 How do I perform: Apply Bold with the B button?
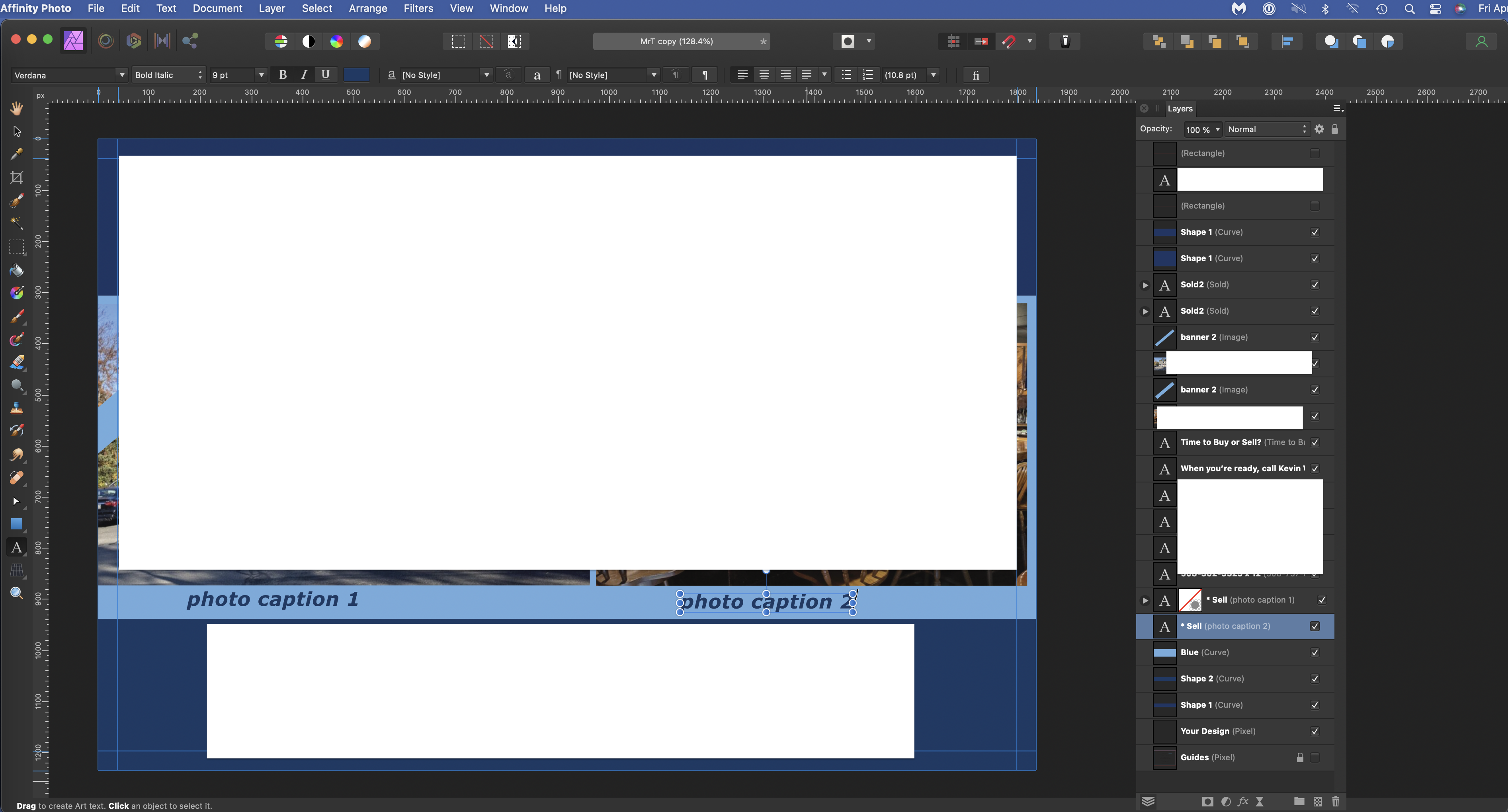[283, 74]
